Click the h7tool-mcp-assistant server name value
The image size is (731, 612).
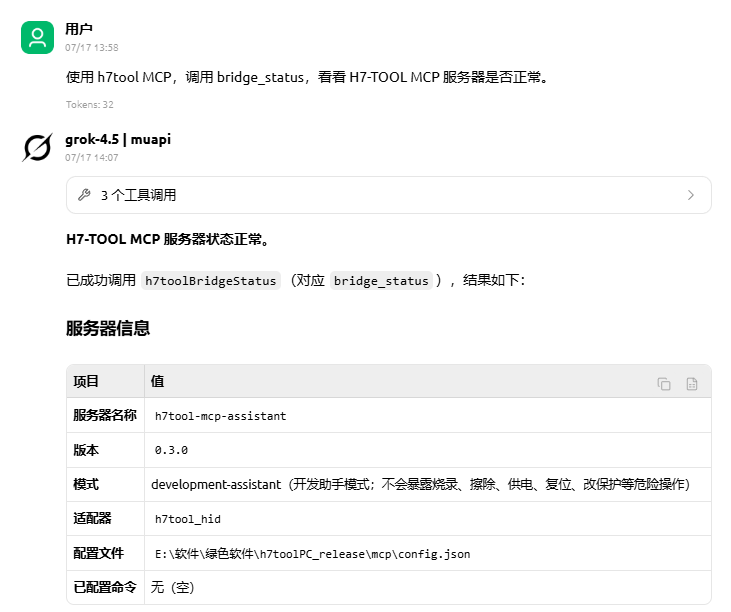pyautogui.click(x=221, y=416)
